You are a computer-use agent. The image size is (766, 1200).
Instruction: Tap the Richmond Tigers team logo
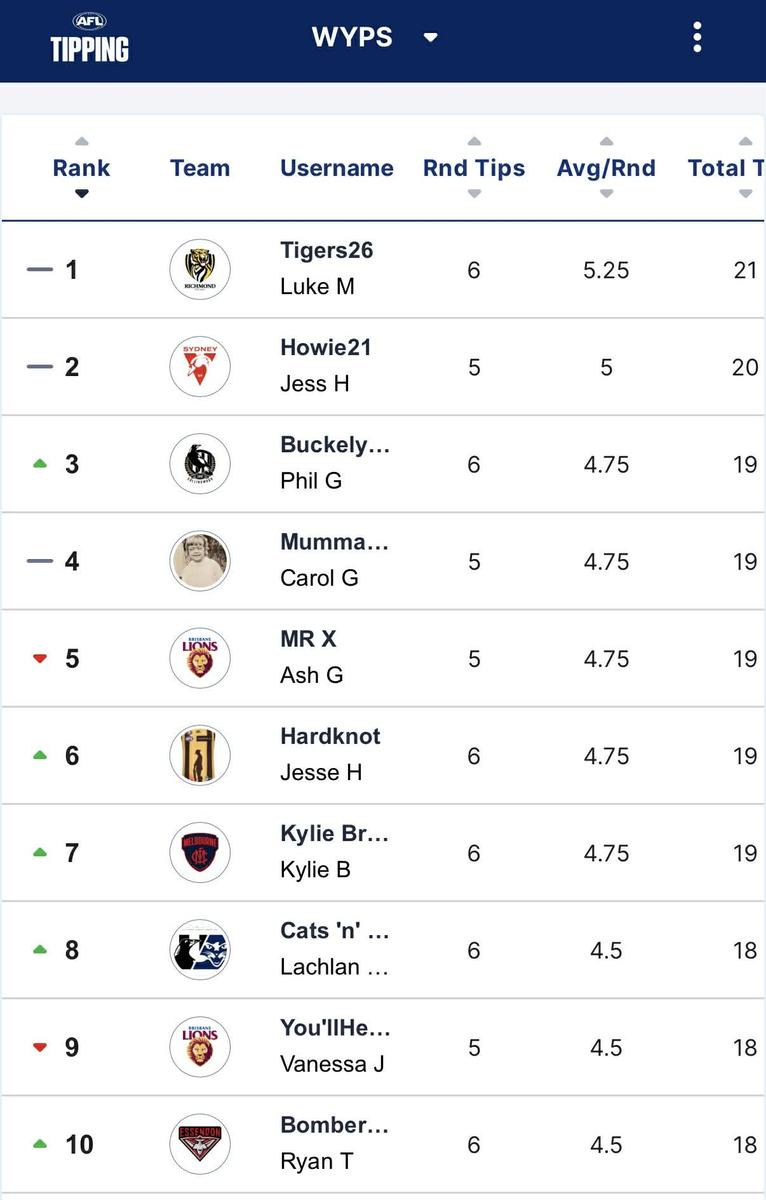coord(200,269)
